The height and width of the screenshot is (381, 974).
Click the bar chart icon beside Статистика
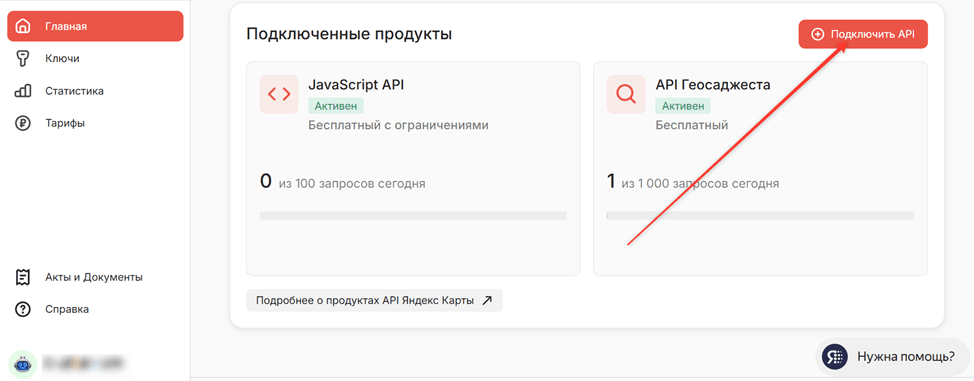(22, 91)
